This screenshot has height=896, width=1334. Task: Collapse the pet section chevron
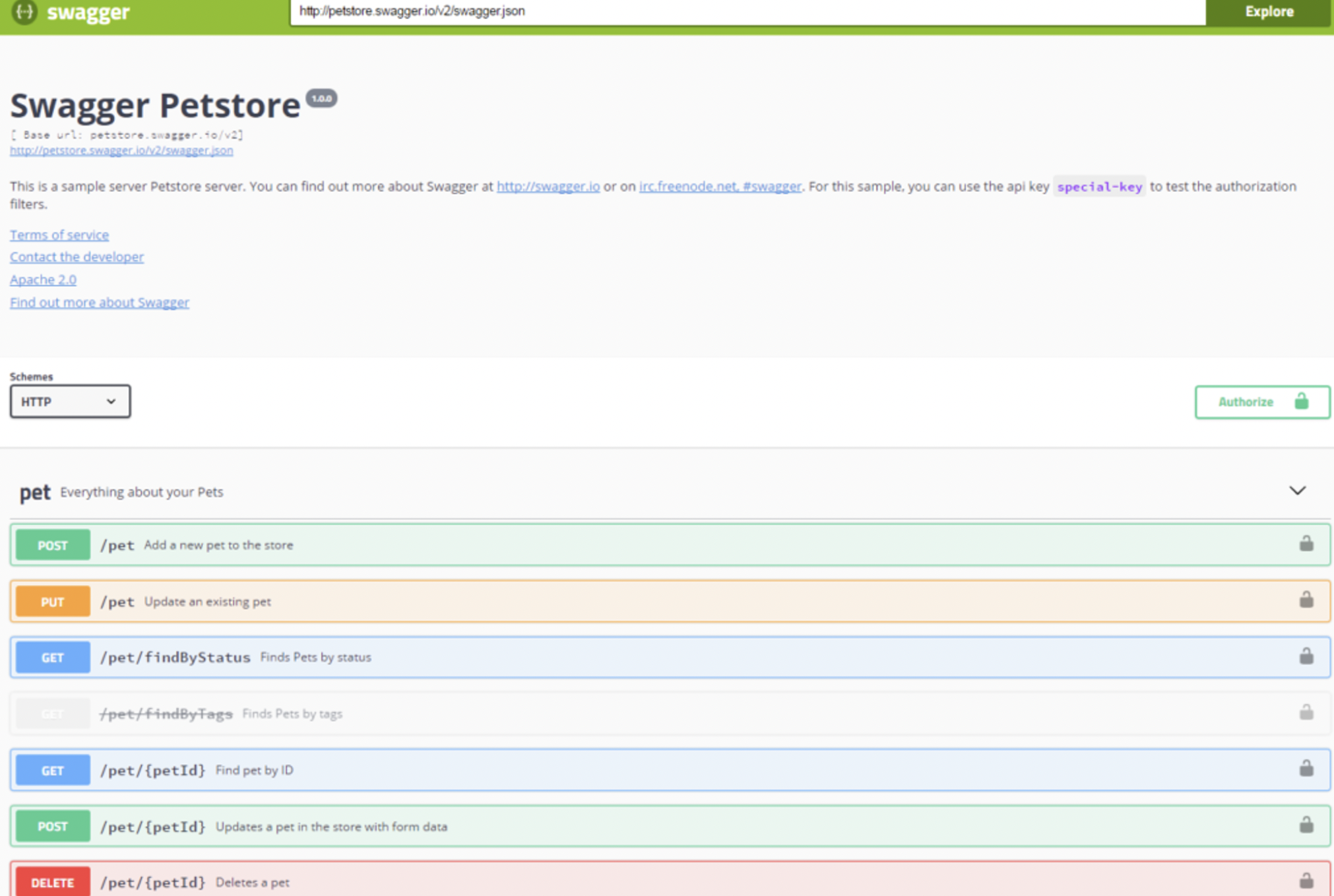tap(1297, 491)
